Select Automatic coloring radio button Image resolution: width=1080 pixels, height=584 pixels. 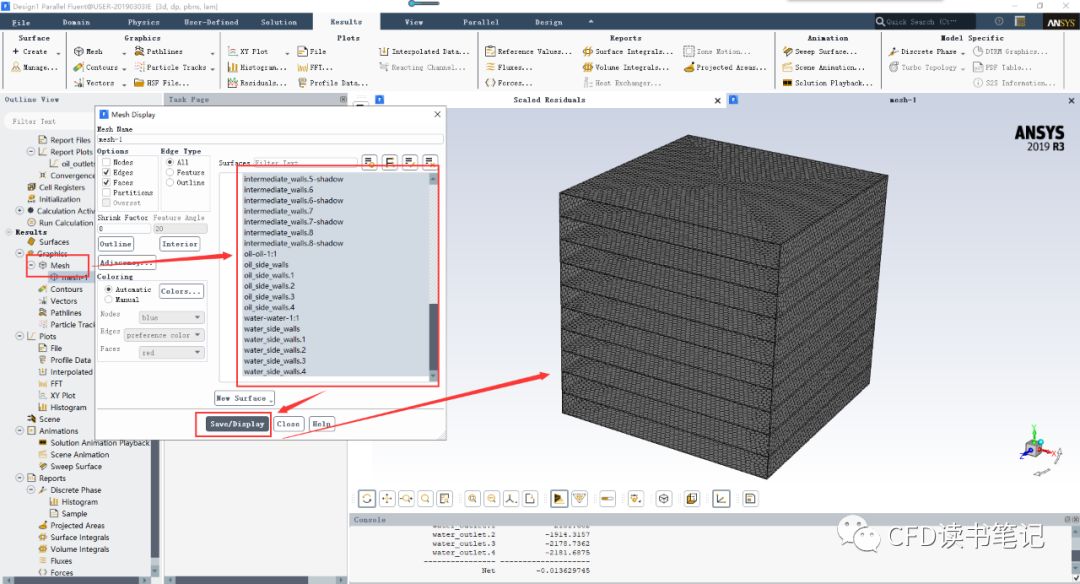pos(108,289)
